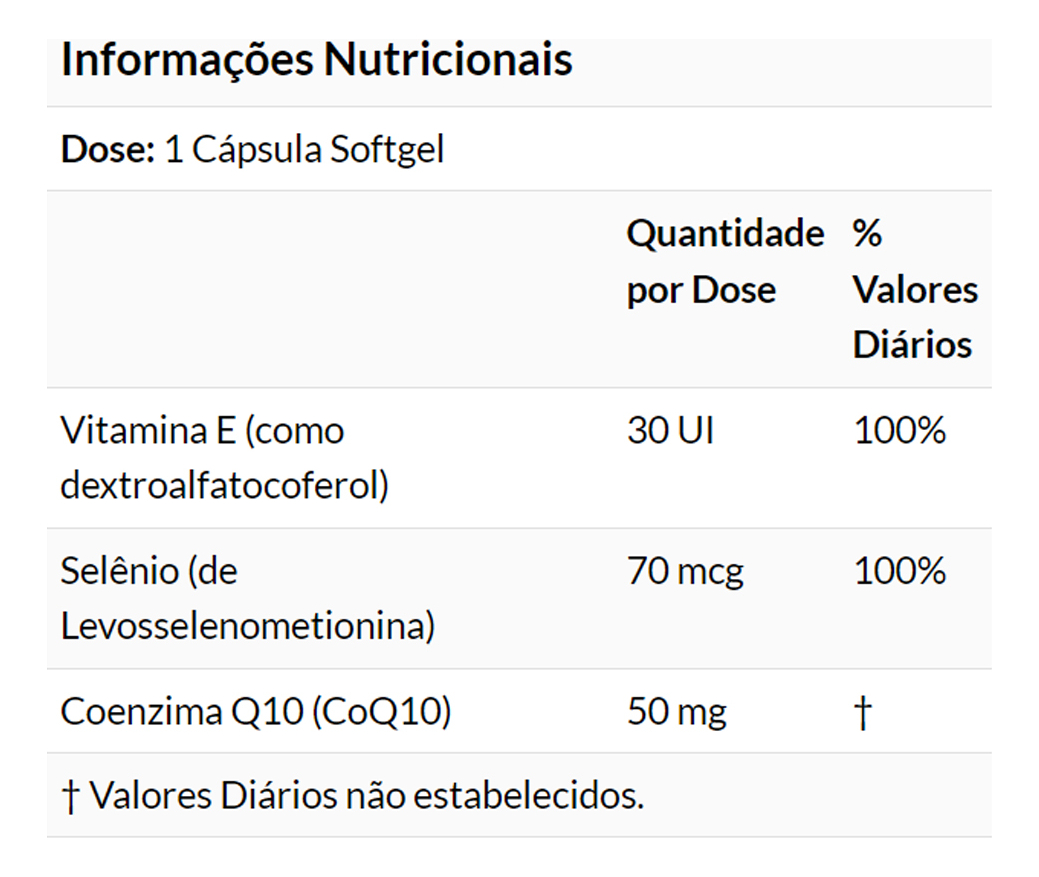Click the word "dextroalfatocoferol)"
The image size is (1039, 877).
click(x=224, y=486)
